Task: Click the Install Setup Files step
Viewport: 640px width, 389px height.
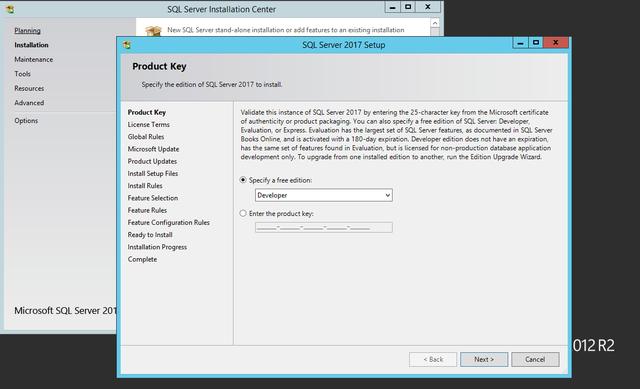Action: click(x=153, y=173)
